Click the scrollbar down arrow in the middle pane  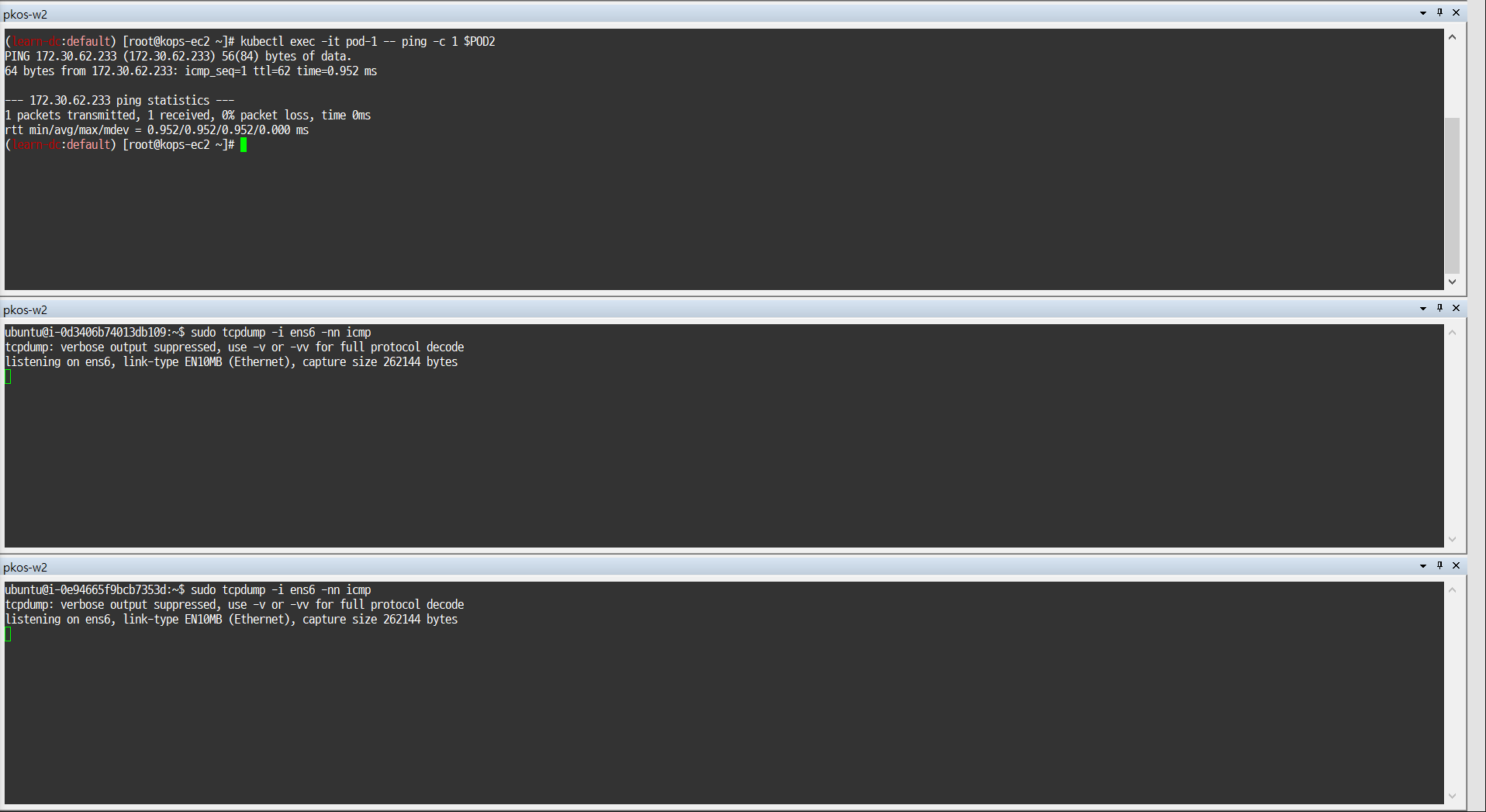point(1452,539)
